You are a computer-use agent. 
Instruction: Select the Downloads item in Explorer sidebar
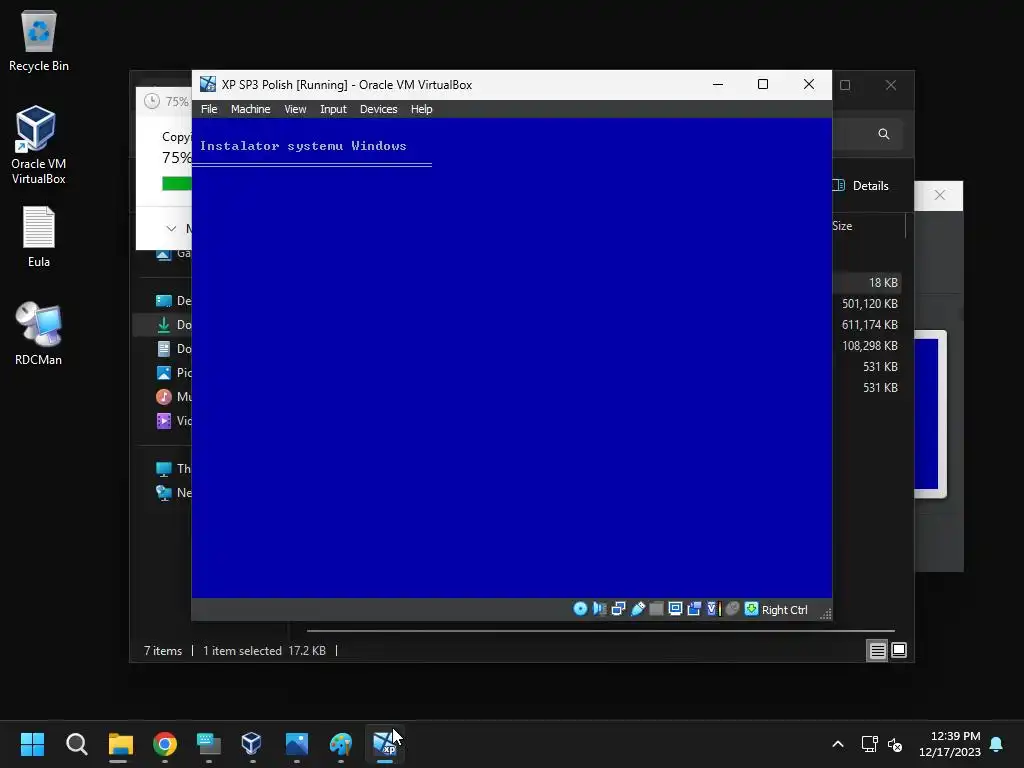[x=163, y=325]
